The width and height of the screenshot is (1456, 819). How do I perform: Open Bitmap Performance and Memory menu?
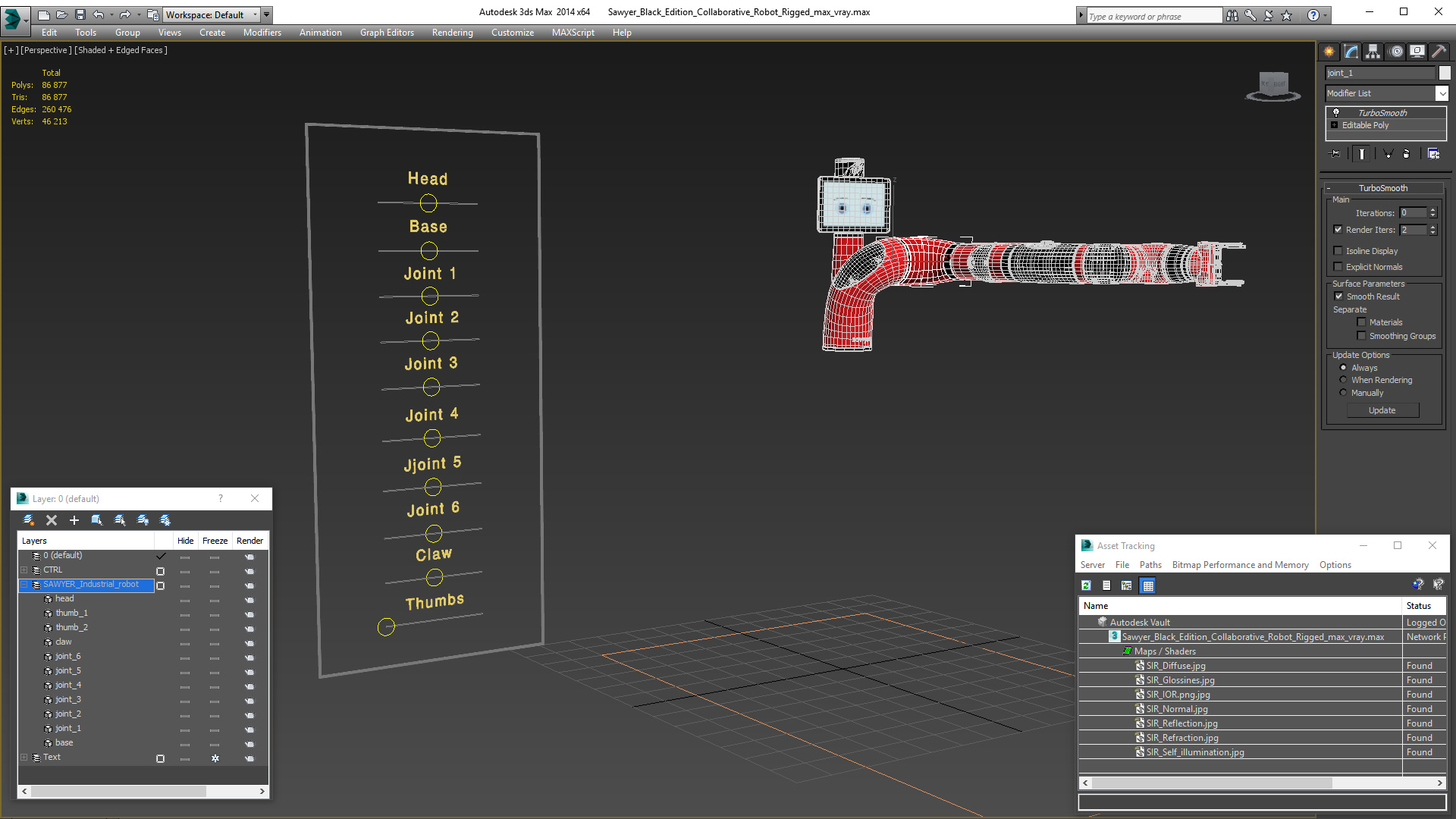tap(1240, 565)
